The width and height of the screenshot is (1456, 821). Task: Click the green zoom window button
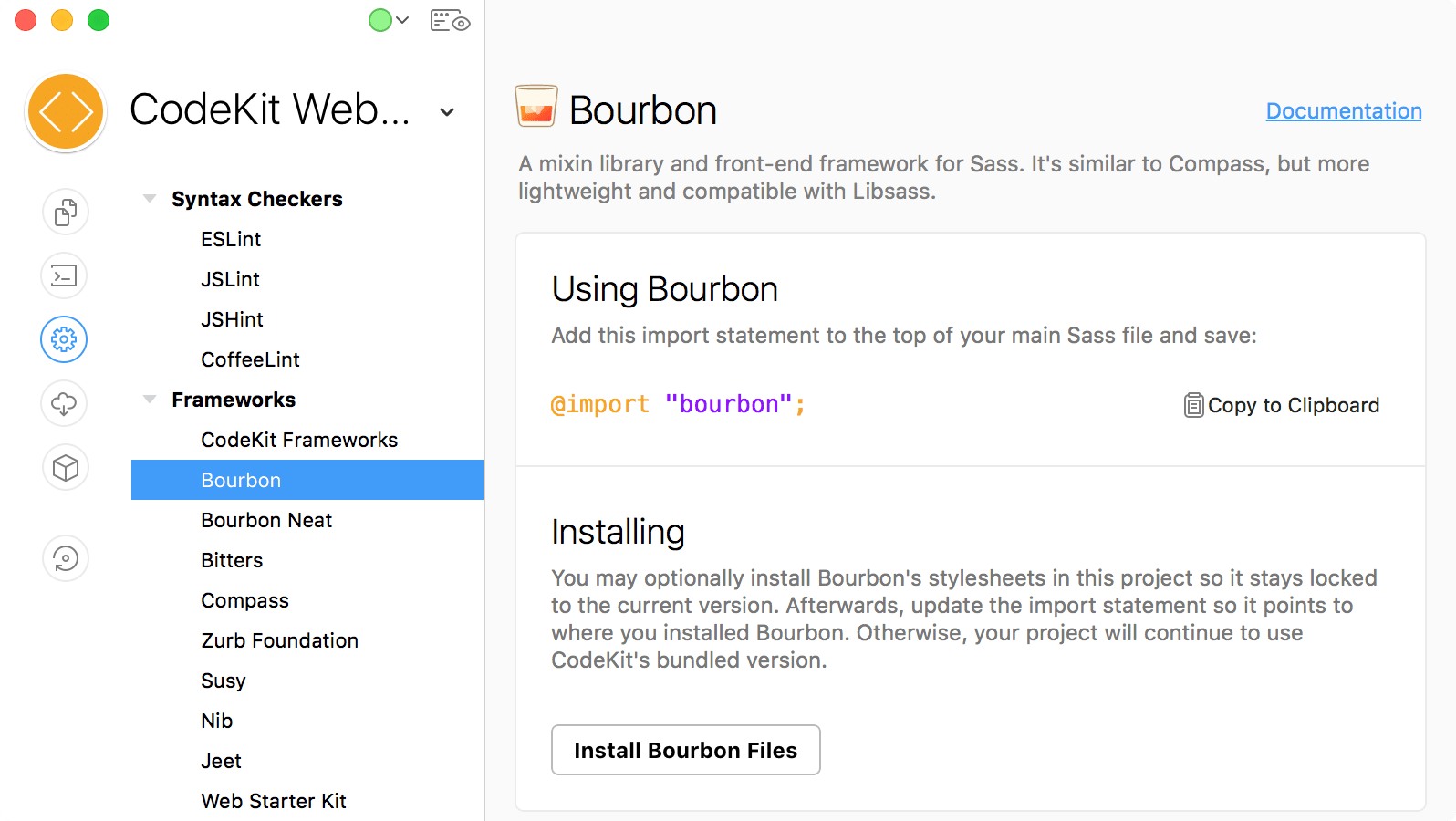99,20
